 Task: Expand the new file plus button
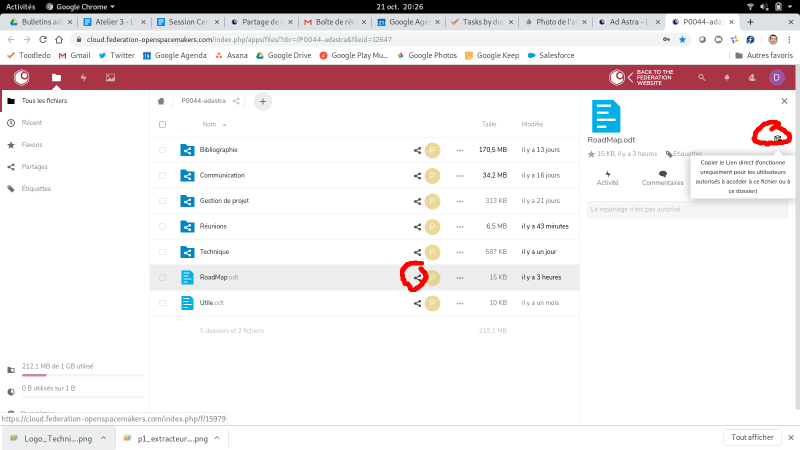click(262, 101)
